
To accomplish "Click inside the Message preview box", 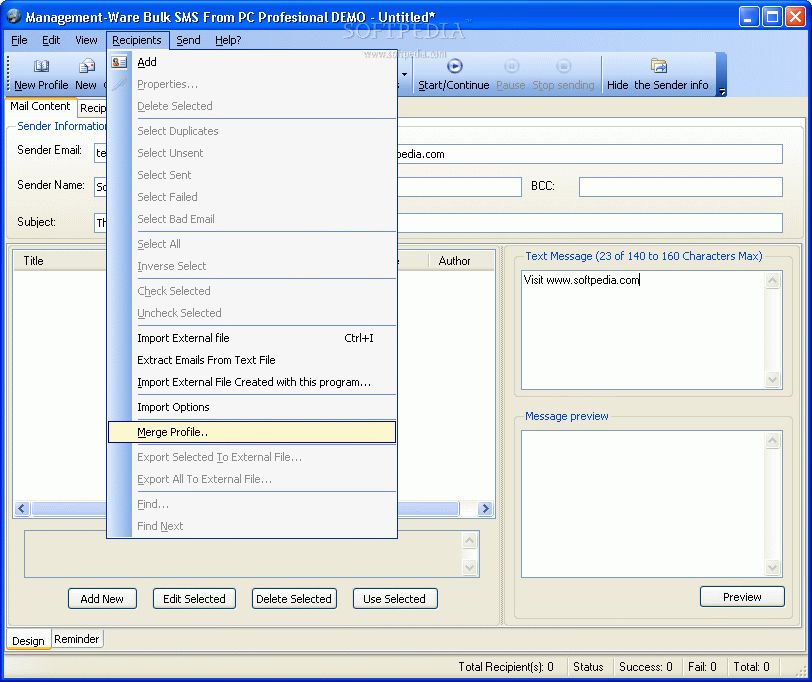I will 643,504.
